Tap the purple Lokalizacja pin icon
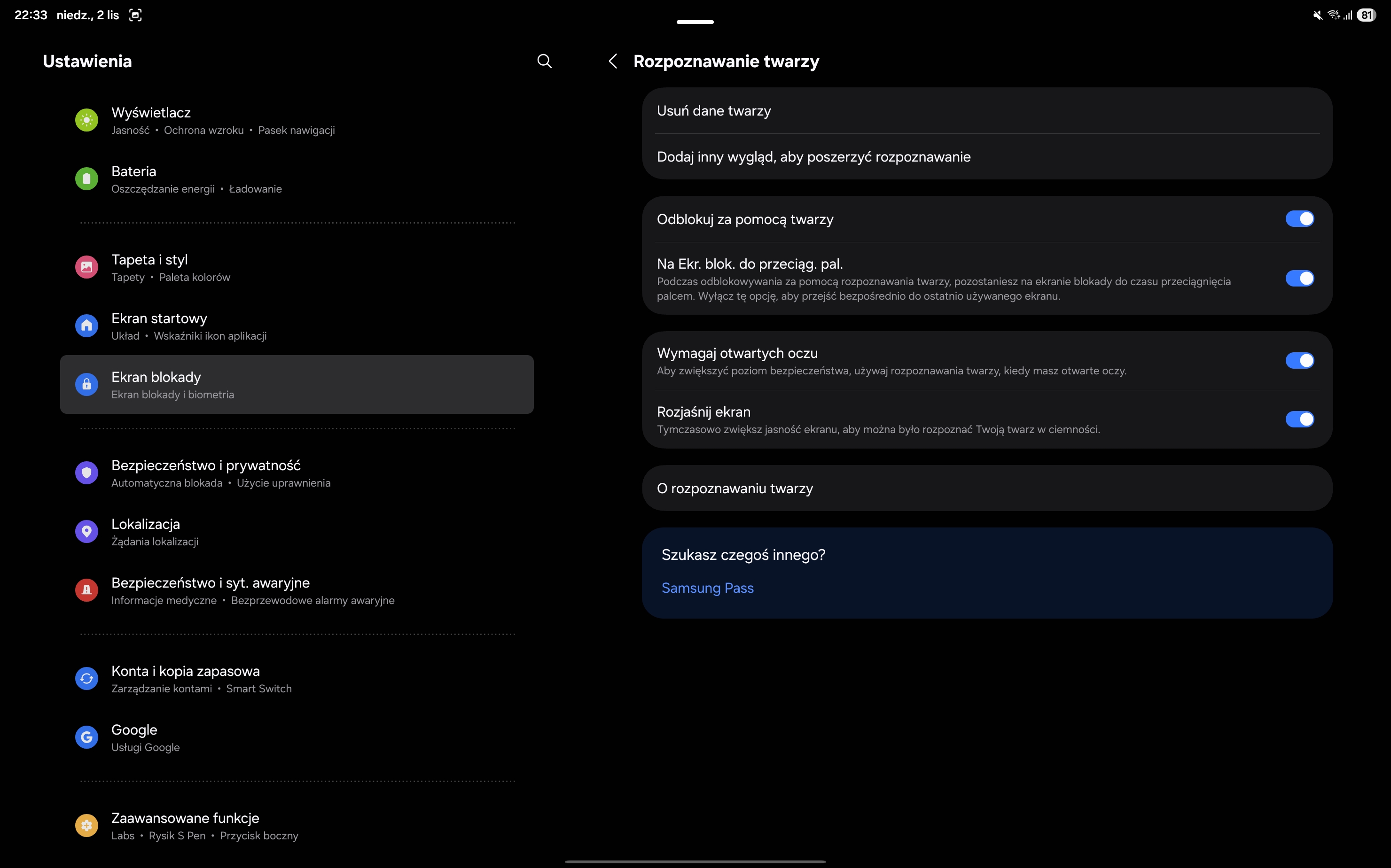 pyautogui.click(x=87, y=532)
